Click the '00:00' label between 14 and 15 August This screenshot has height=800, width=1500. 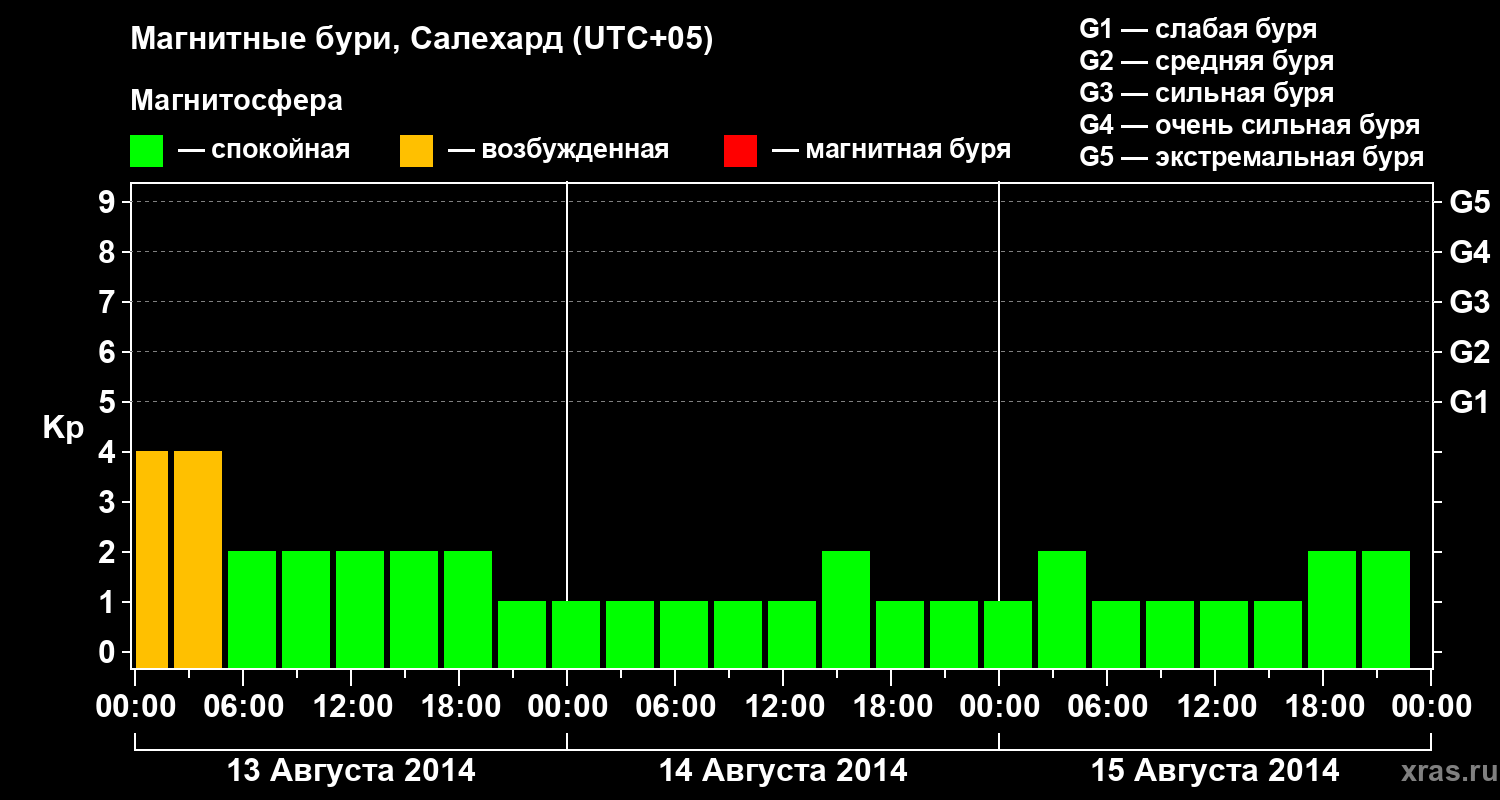999,707
